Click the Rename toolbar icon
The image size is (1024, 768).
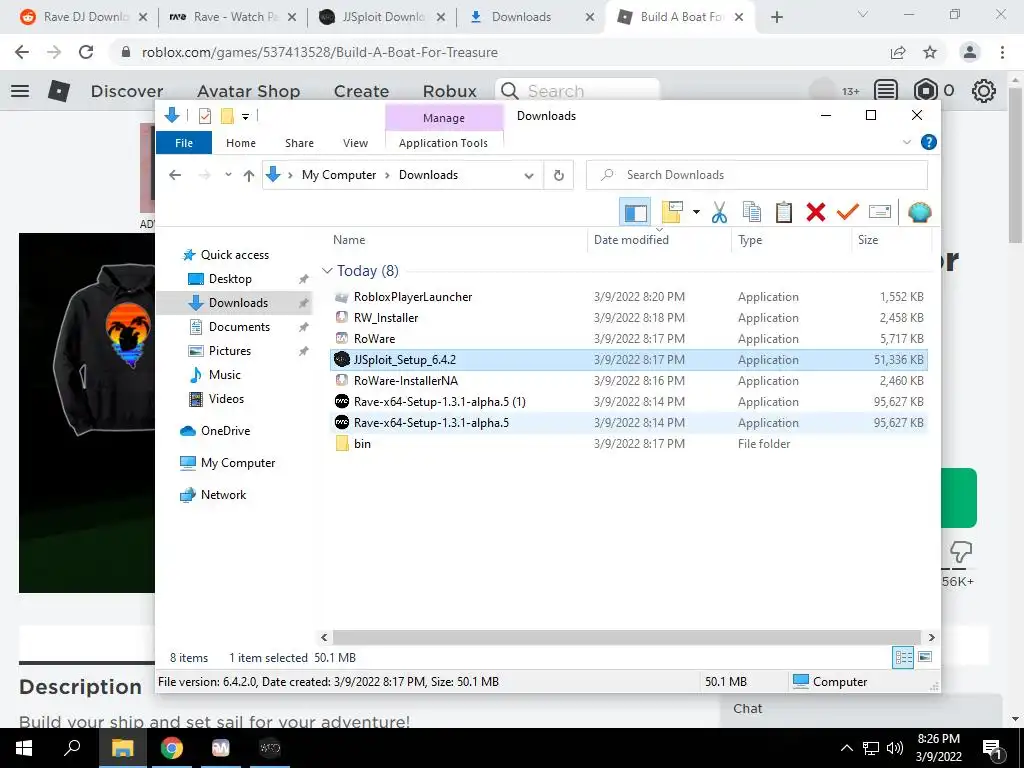pyautogui.click(x=880, y=212)
